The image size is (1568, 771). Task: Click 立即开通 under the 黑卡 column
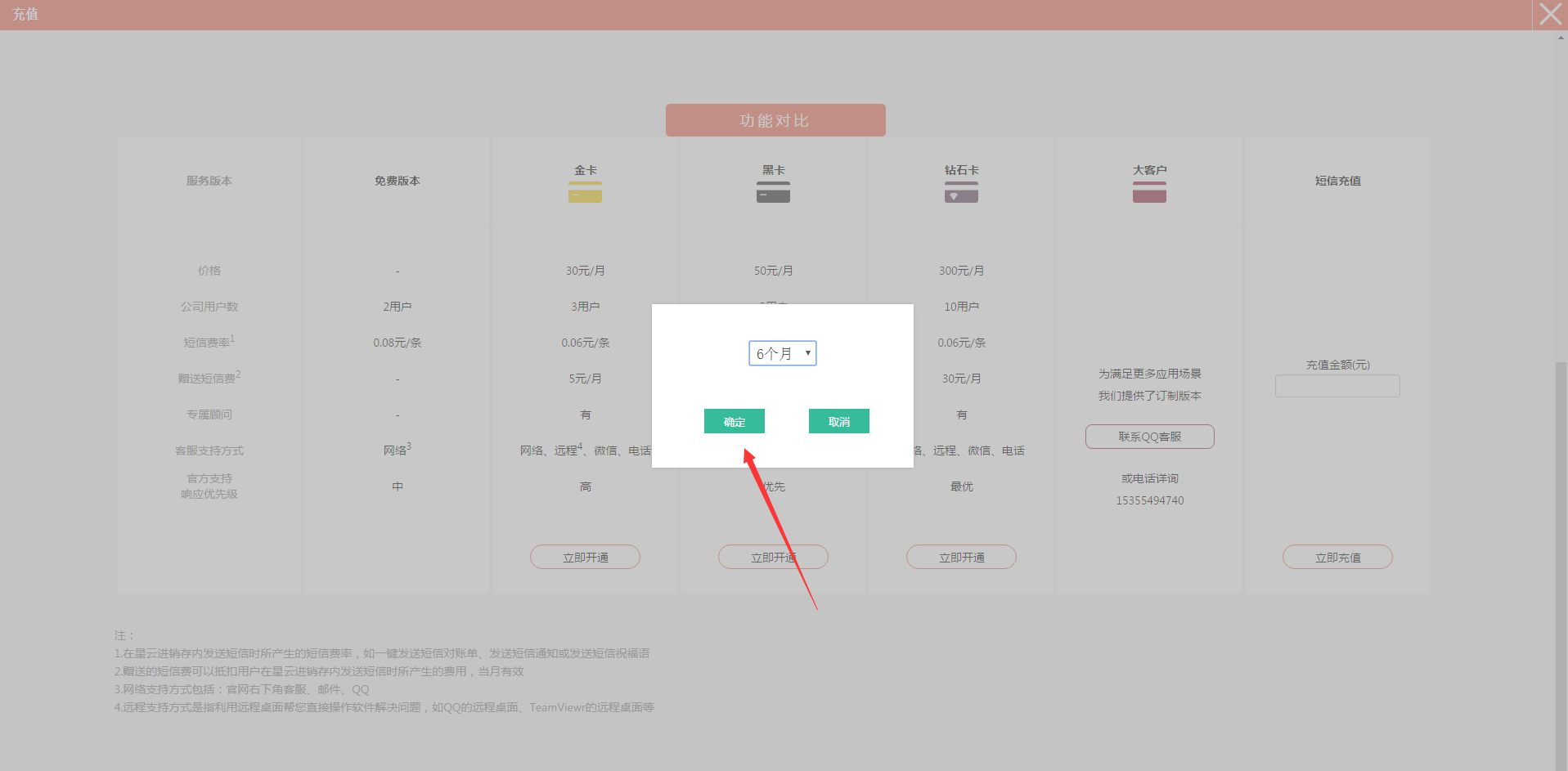(773, 557)
